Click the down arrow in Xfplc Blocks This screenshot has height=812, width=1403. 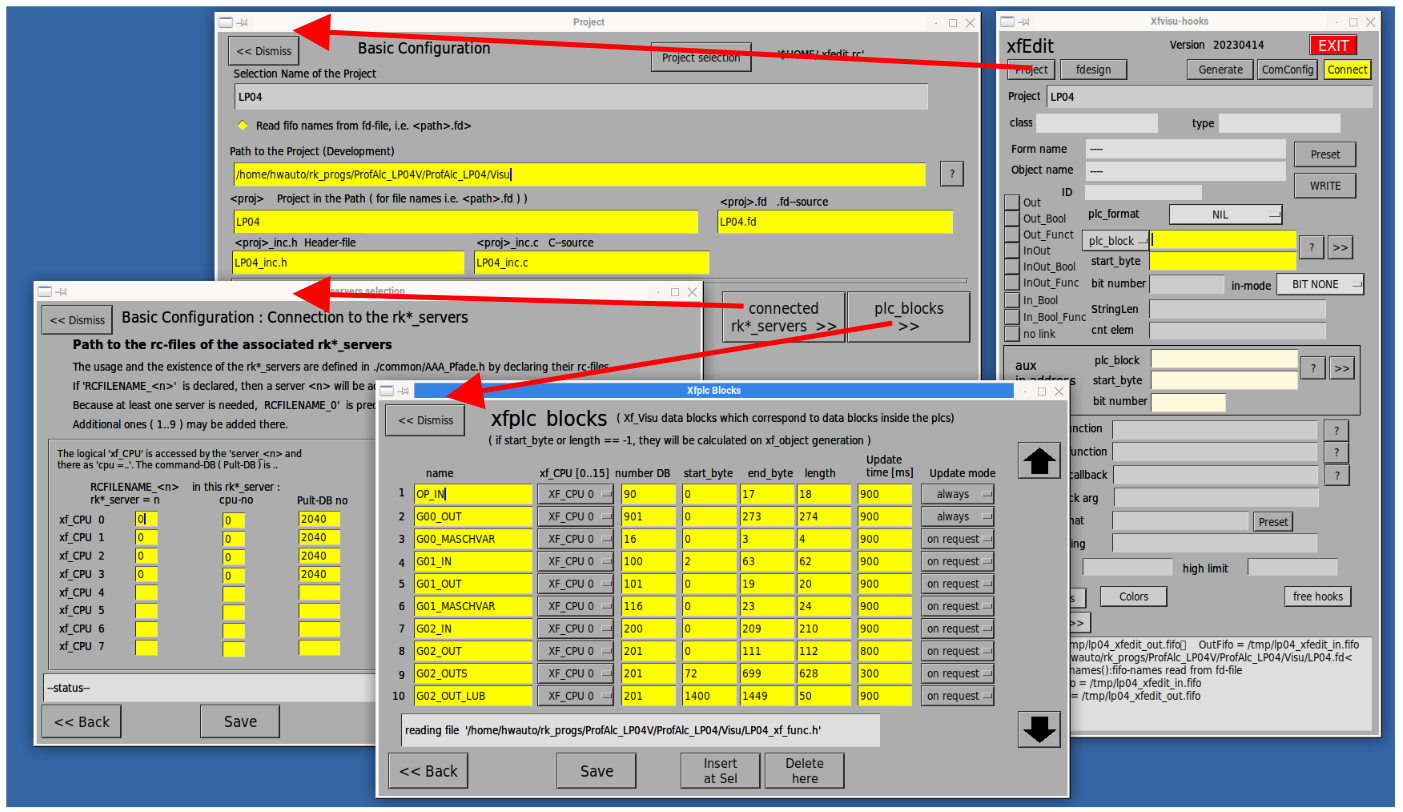(x=1039, y=729)
